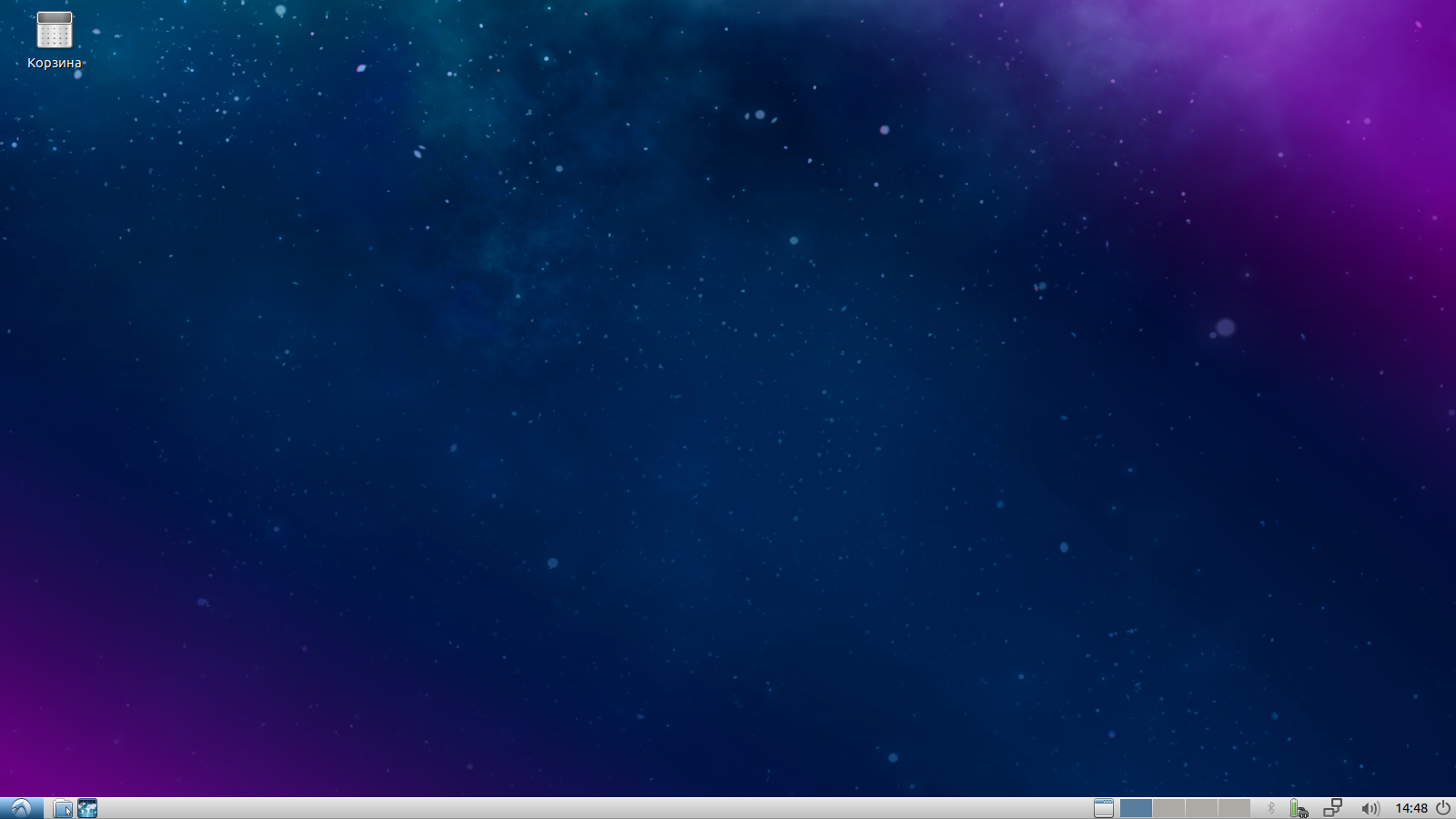Switch to the fourth workspace
Image resolution: width=1456 pixels, height=819 pixels.
1234,808
